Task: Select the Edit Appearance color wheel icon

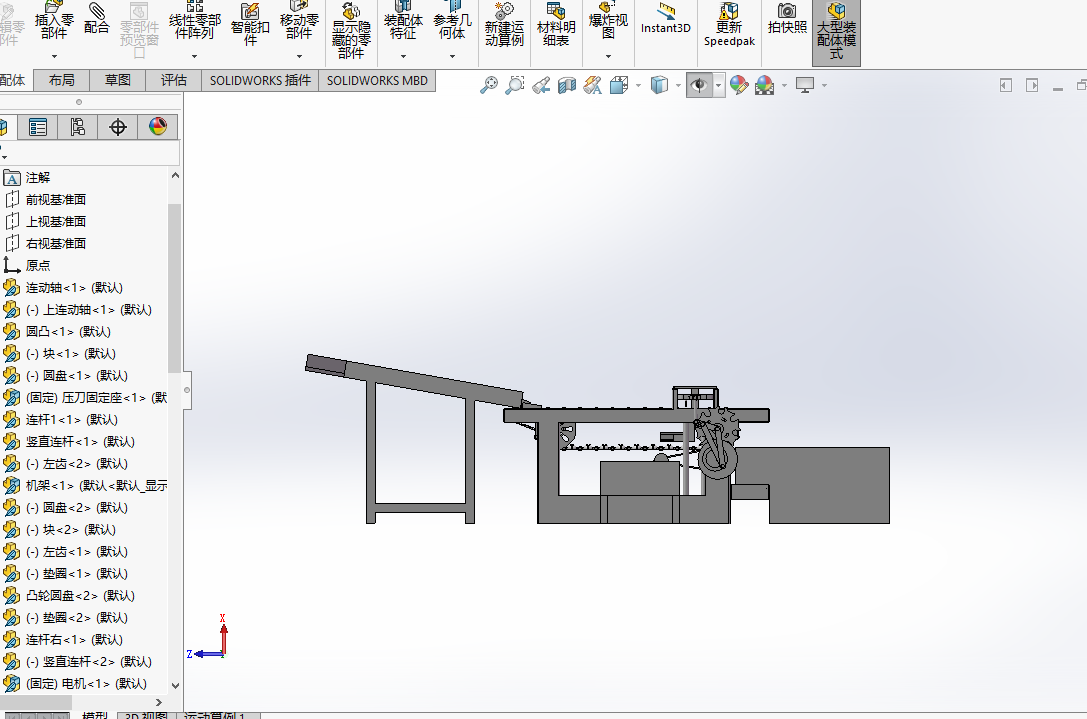Action: (x=739, y=86)
